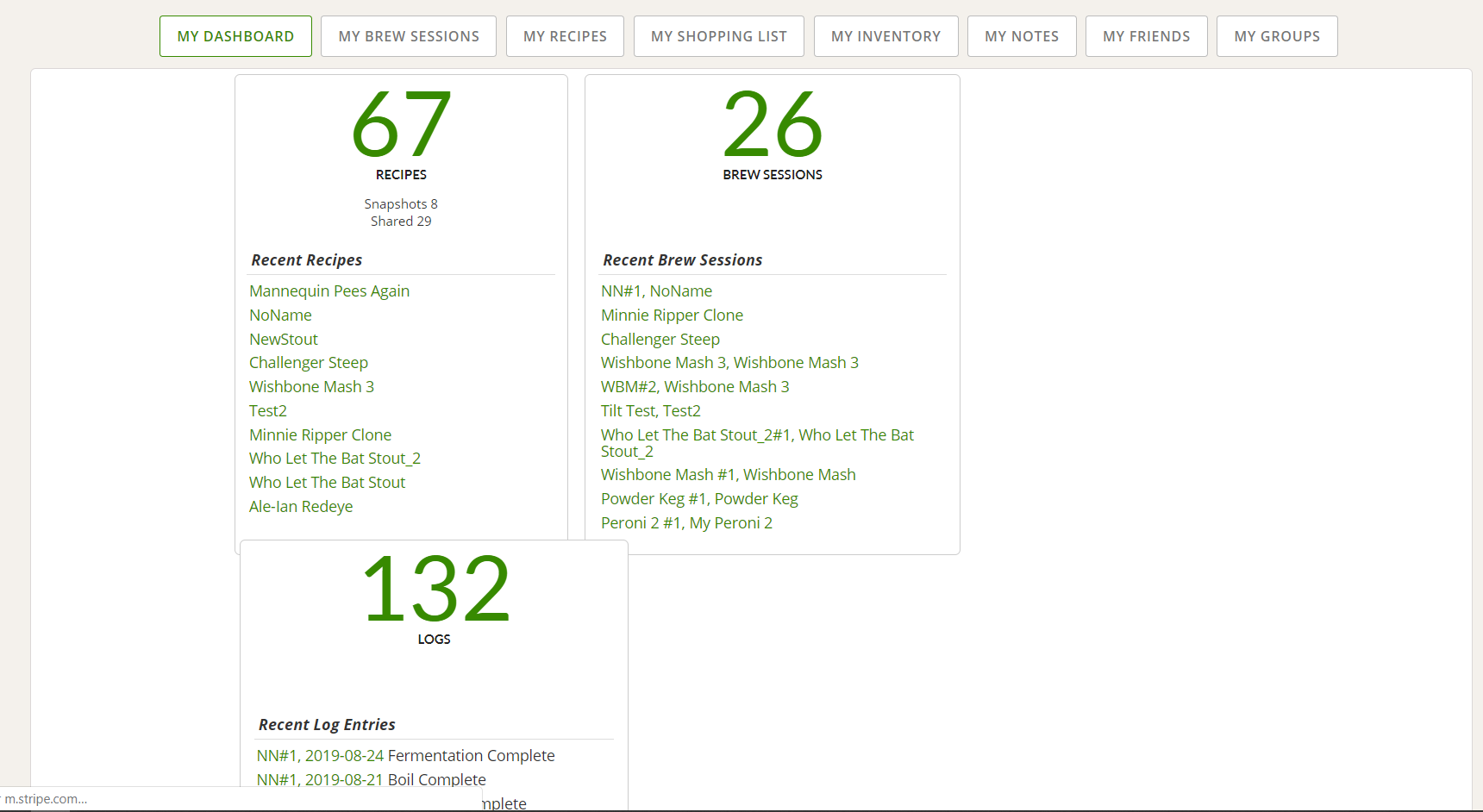
Task: Open Who Let The Bat Stout_2 recipe
Action: coord(335,459)
